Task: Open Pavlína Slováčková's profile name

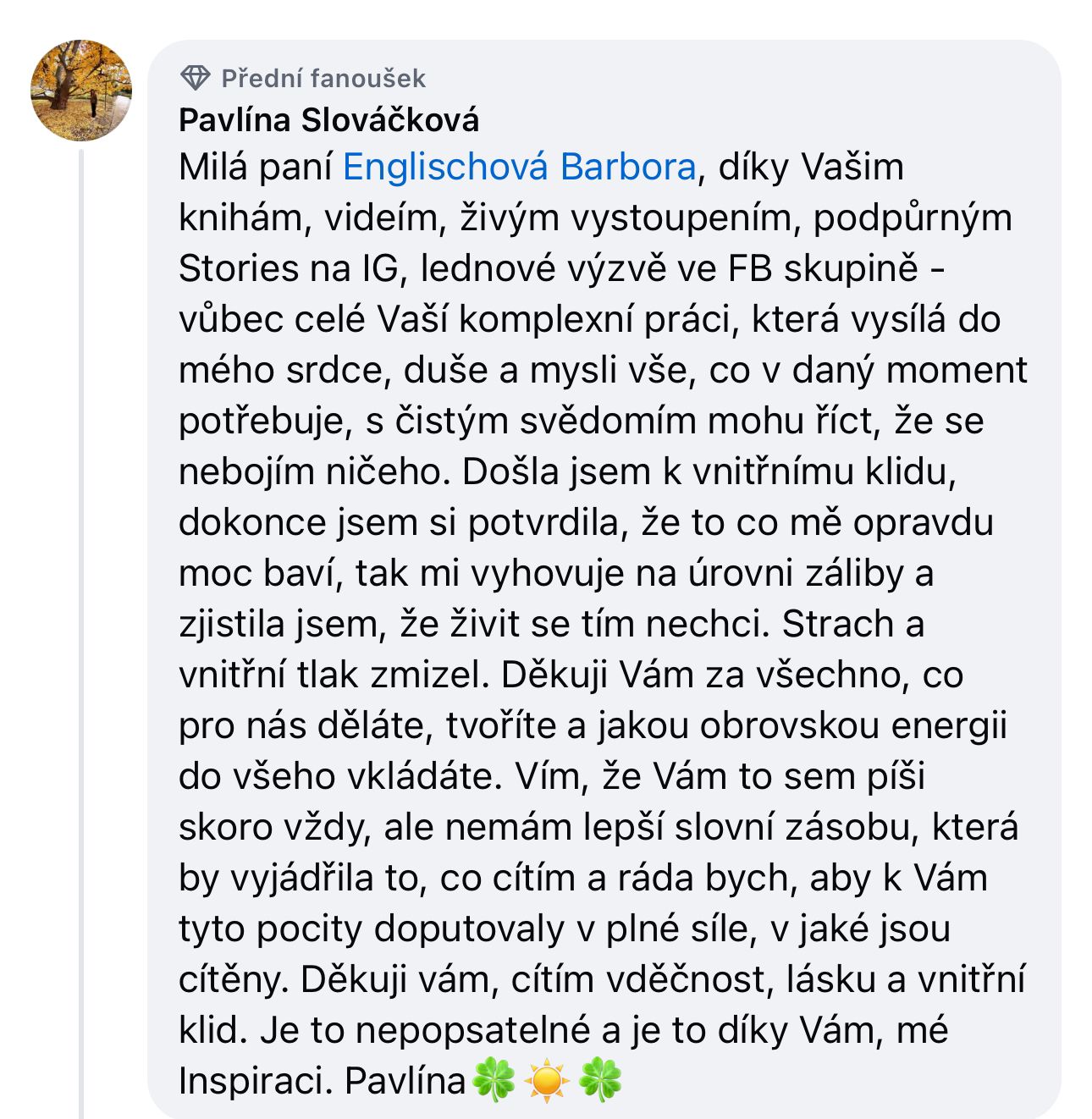Action: tap(328, 120)
